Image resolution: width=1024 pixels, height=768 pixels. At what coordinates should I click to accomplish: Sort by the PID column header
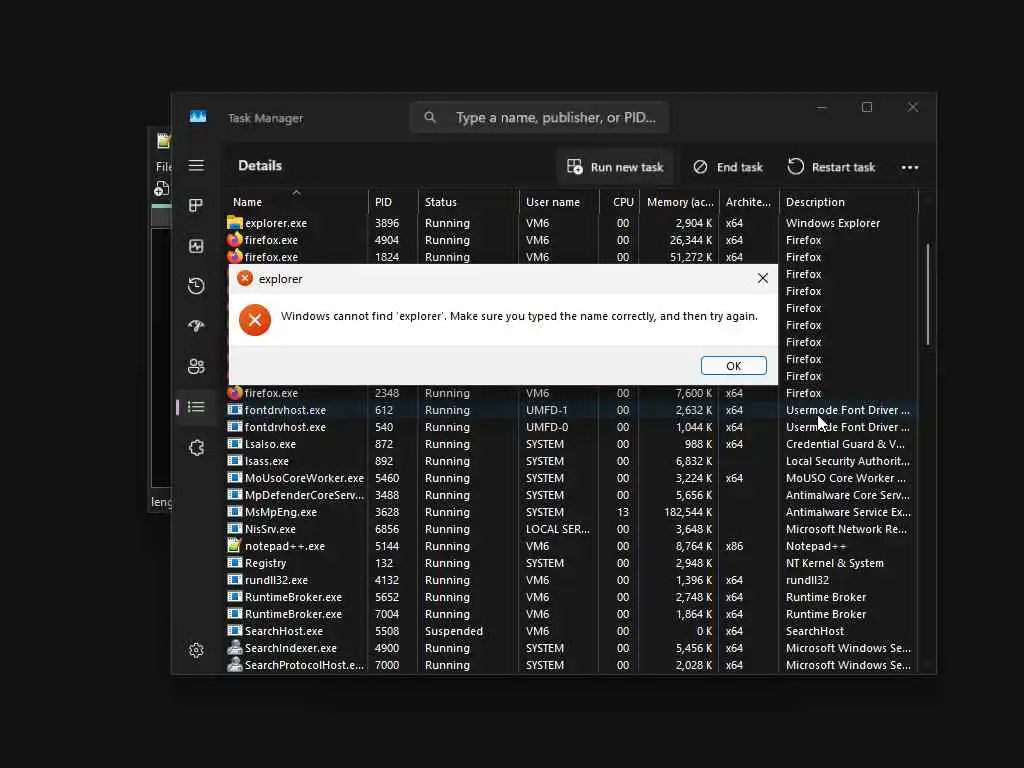(392, 202)
